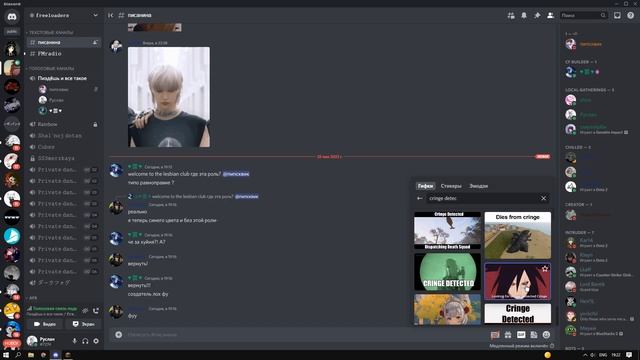
Task: Switch to the Эмодзи tab
Action: (478, 186)
